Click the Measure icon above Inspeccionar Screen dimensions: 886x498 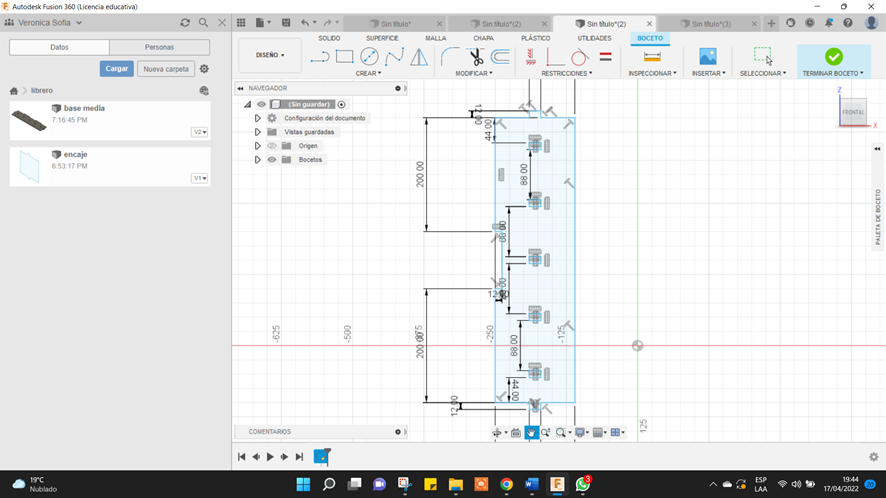[652, 57]
